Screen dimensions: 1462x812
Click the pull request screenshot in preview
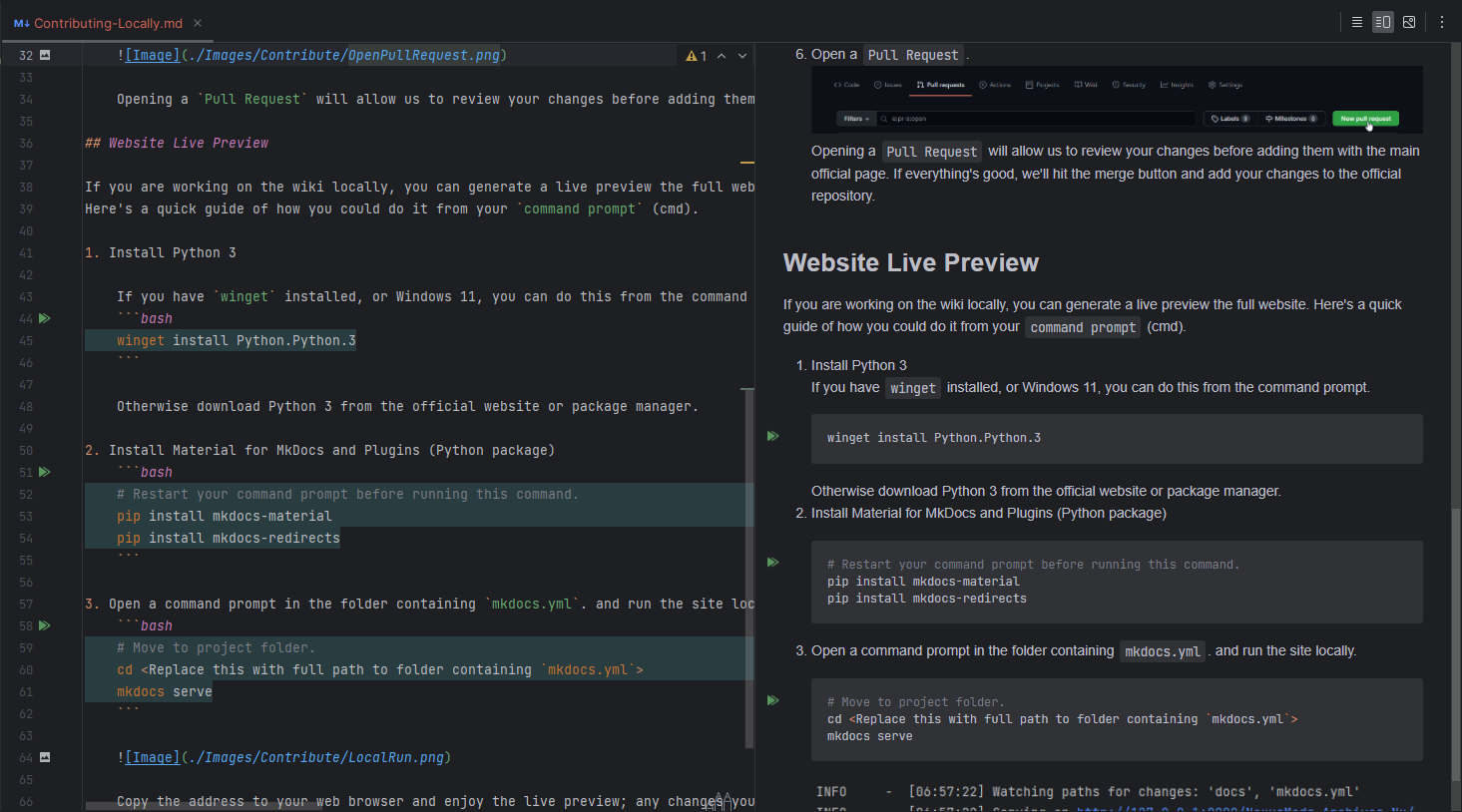(x=1117, y=100)
